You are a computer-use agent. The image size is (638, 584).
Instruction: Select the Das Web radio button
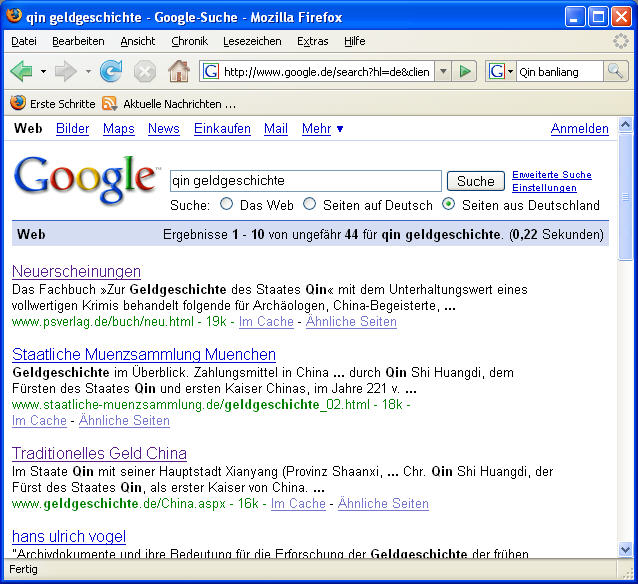coord(227,203)
